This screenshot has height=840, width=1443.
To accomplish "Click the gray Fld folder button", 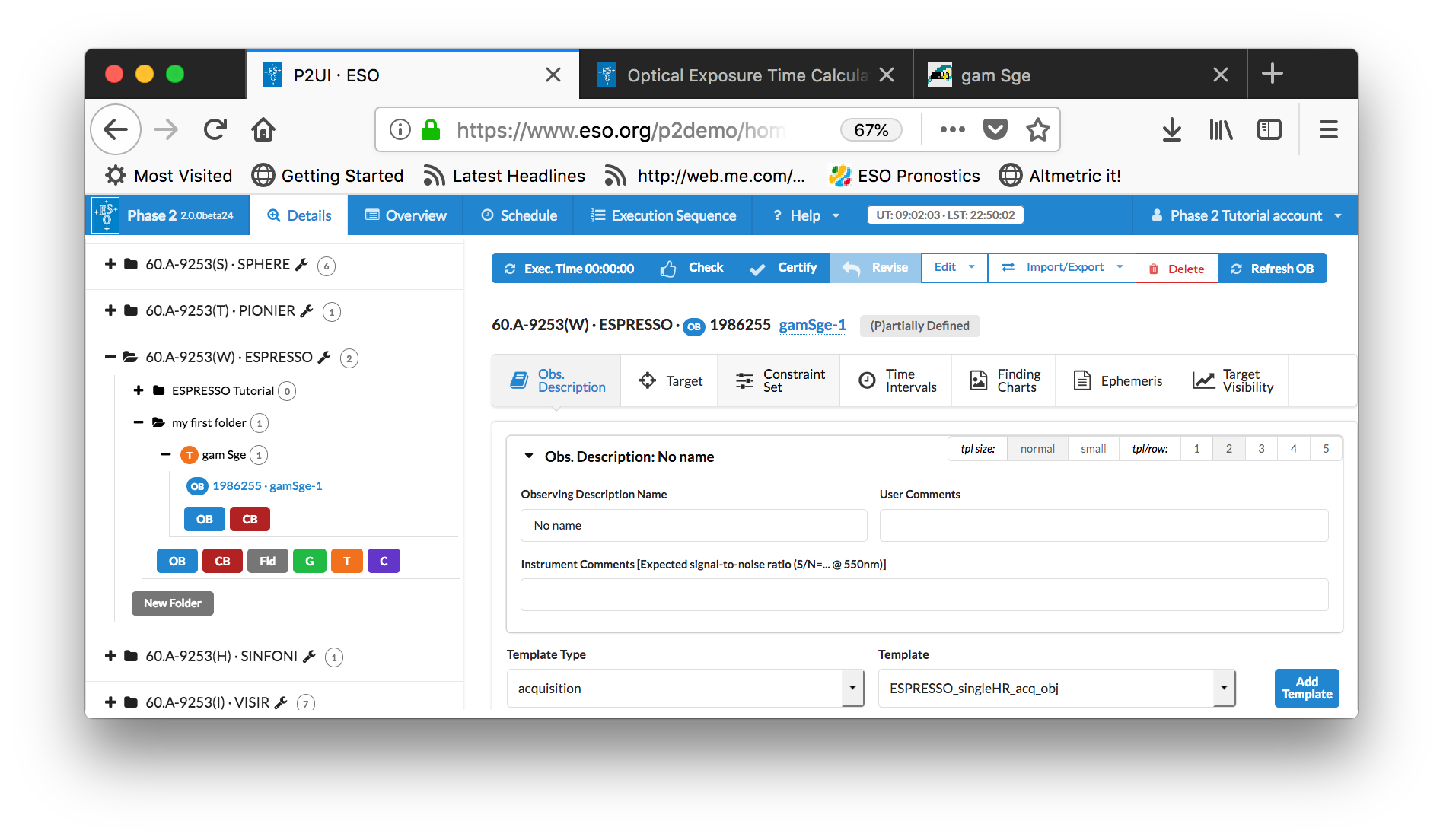I will [267, 561].
